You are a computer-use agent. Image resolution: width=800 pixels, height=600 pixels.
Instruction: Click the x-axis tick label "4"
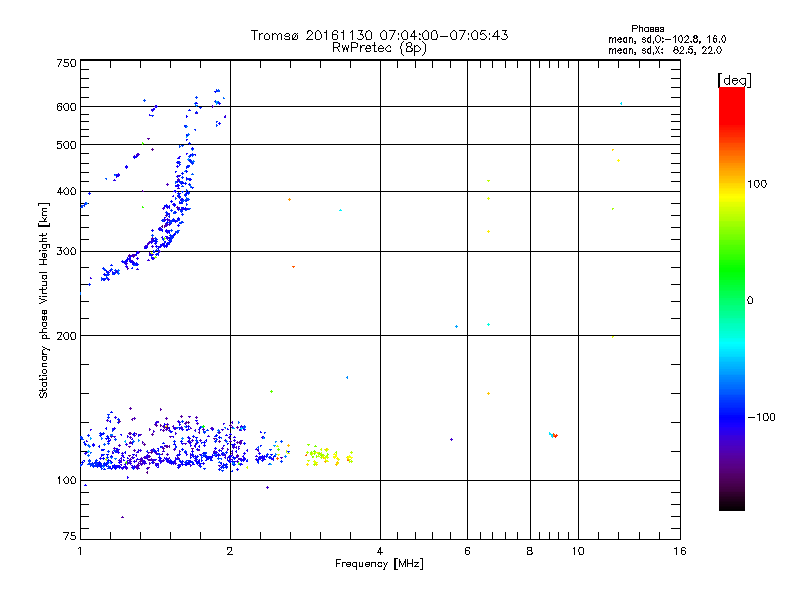point(380,551)
